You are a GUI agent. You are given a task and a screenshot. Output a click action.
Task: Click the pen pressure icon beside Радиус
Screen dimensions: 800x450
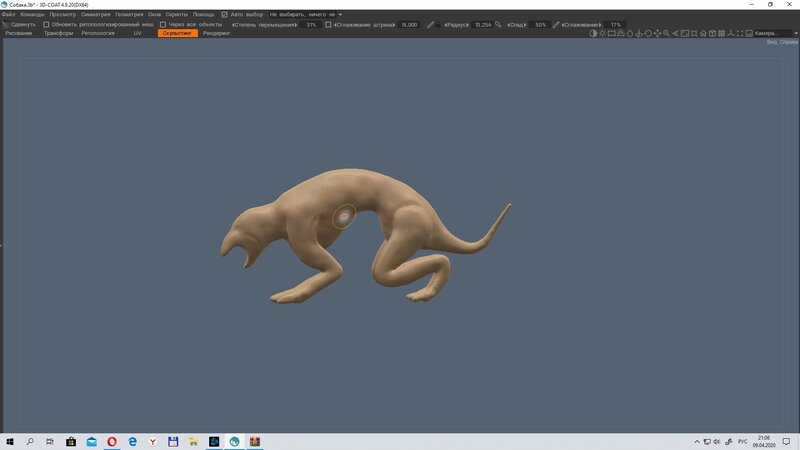tap(431, 24)
